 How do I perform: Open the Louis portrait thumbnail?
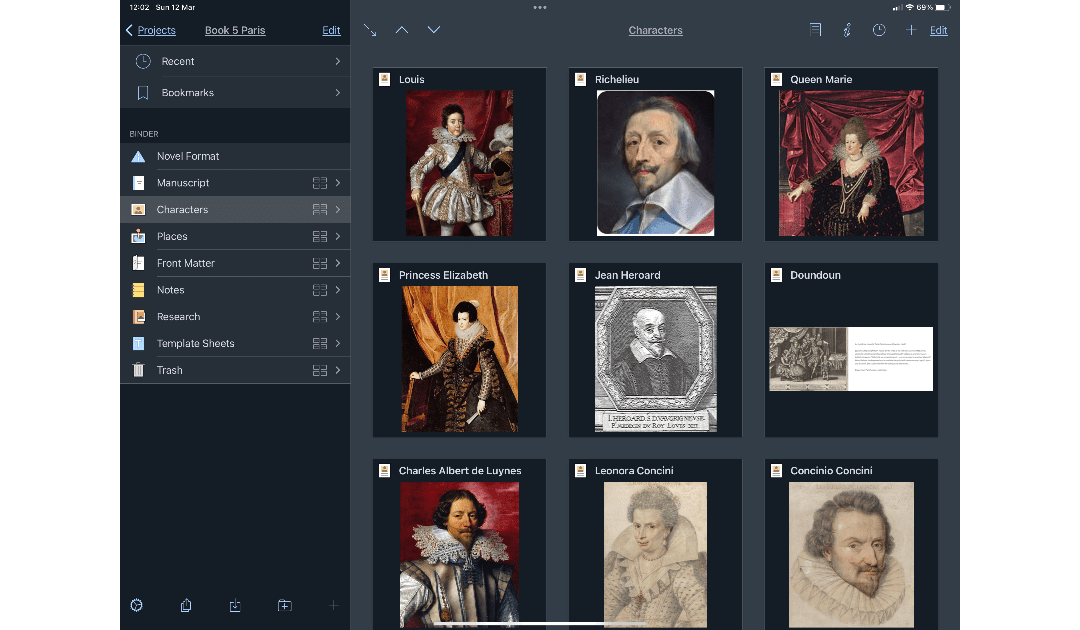click(459, 163)
